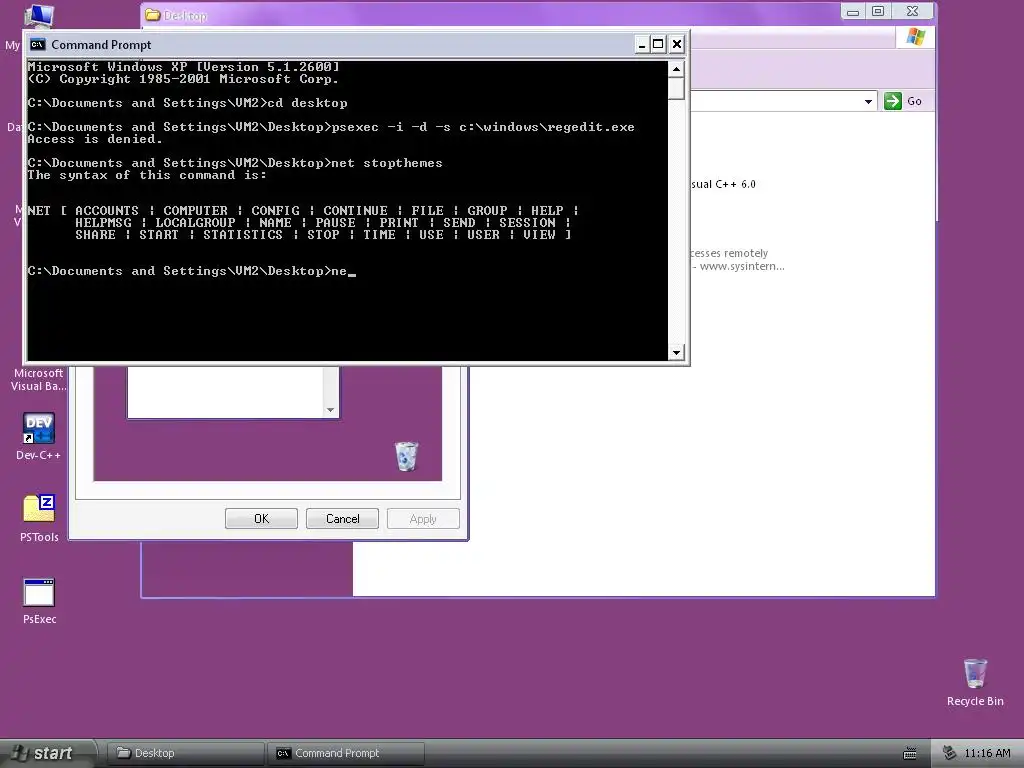1024x768 pixels.
Task: Click the My Computer desktop icon
Action: tap(39, 16)
